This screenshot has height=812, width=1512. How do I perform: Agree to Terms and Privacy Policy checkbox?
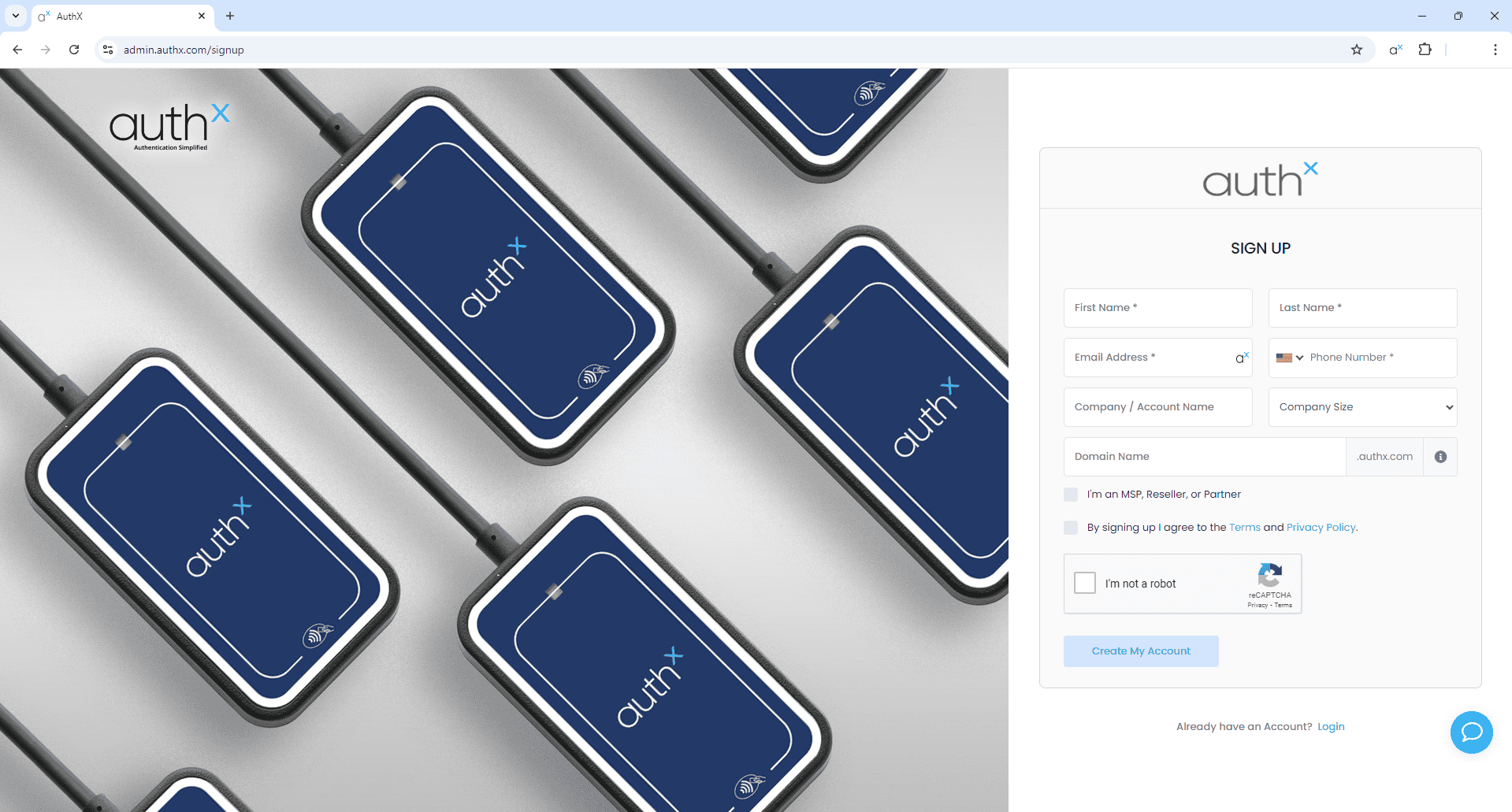tap(1071, 528)
